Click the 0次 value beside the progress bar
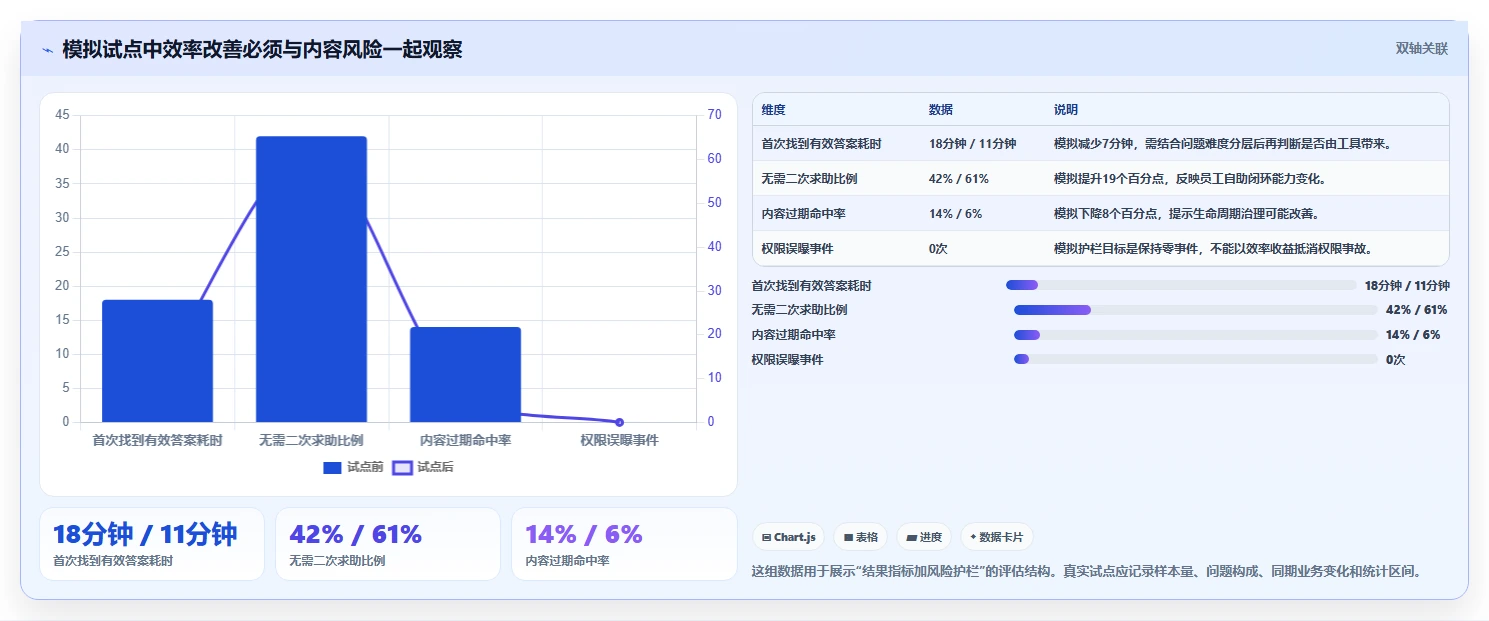The image size is (1489, 621). (x=1395, y=360)
